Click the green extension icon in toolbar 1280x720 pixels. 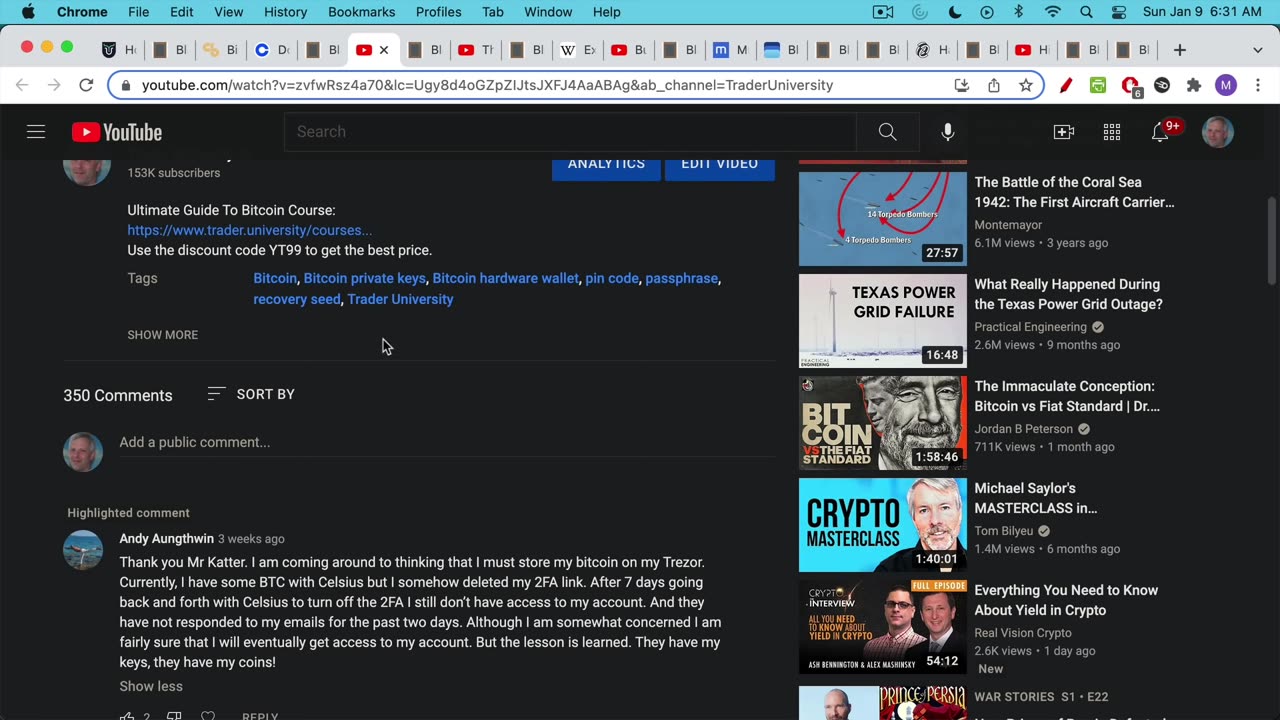[x=1098, y=85]
